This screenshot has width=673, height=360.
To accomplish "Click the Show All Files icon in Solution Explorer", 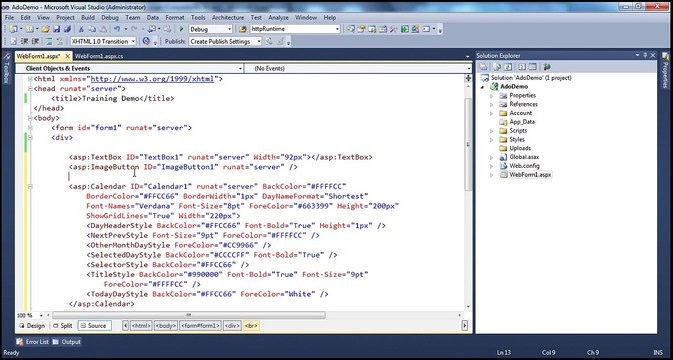I will (497, 67).
